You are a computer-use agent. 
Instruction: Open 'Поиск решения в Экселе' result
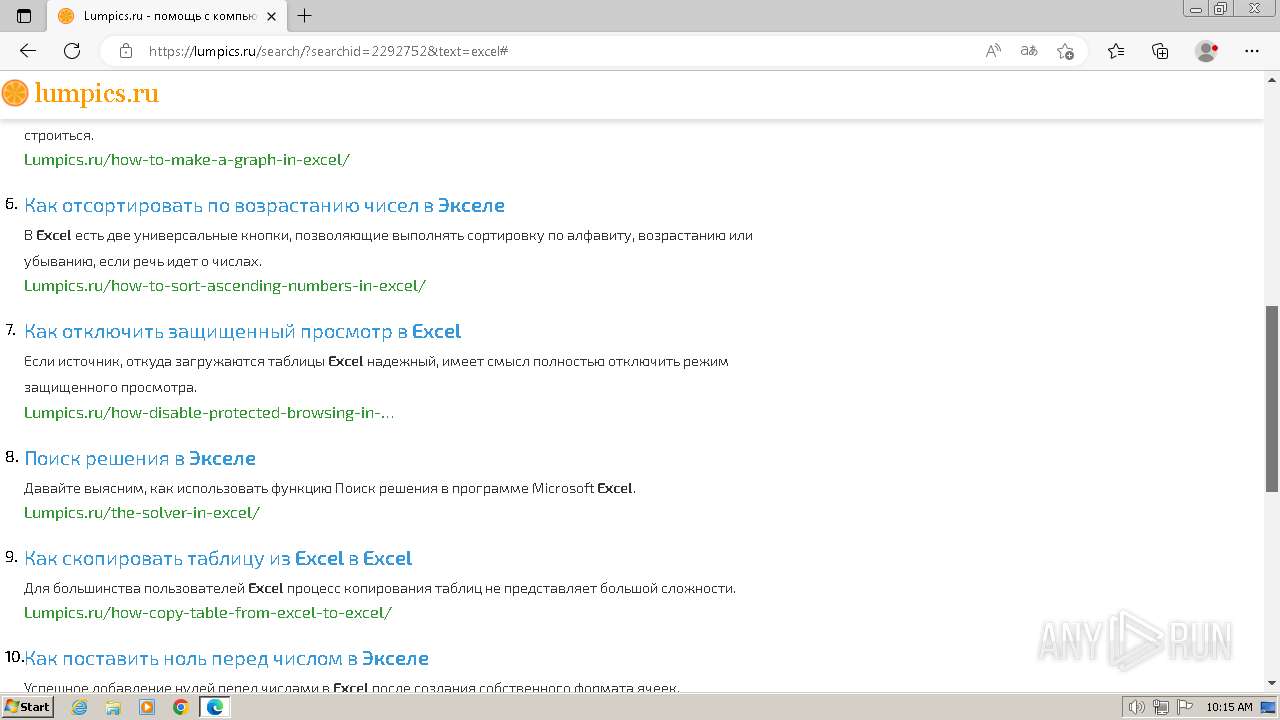click(x=140, y=458)
